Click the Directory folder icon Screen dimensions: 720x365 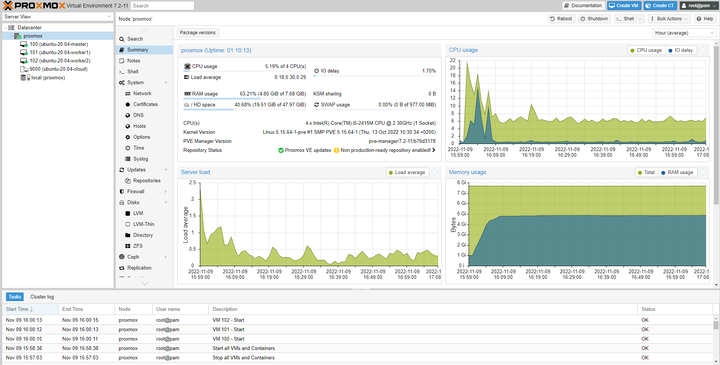tap(128, 235)
